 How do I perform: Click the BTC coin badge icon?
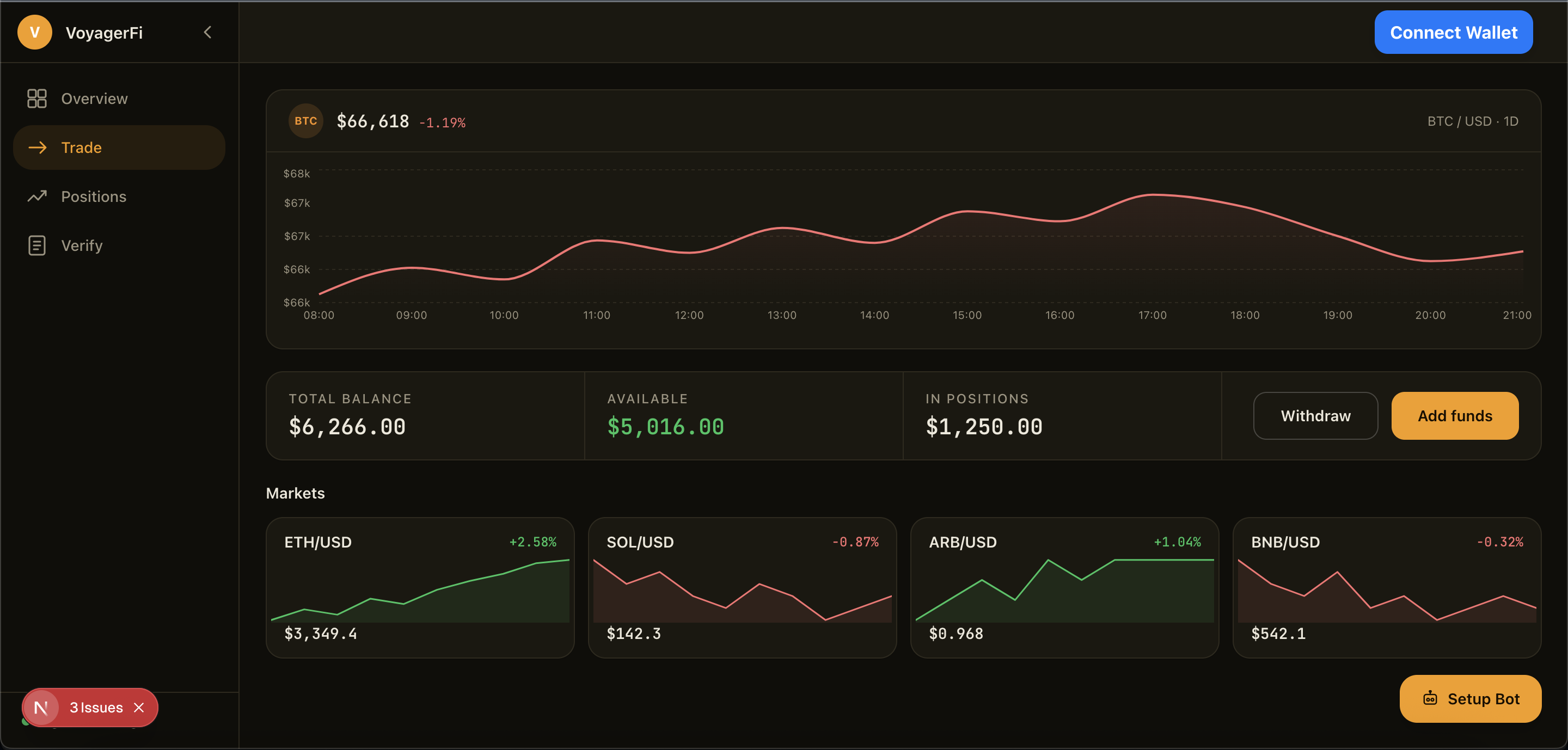click(305, 121)
